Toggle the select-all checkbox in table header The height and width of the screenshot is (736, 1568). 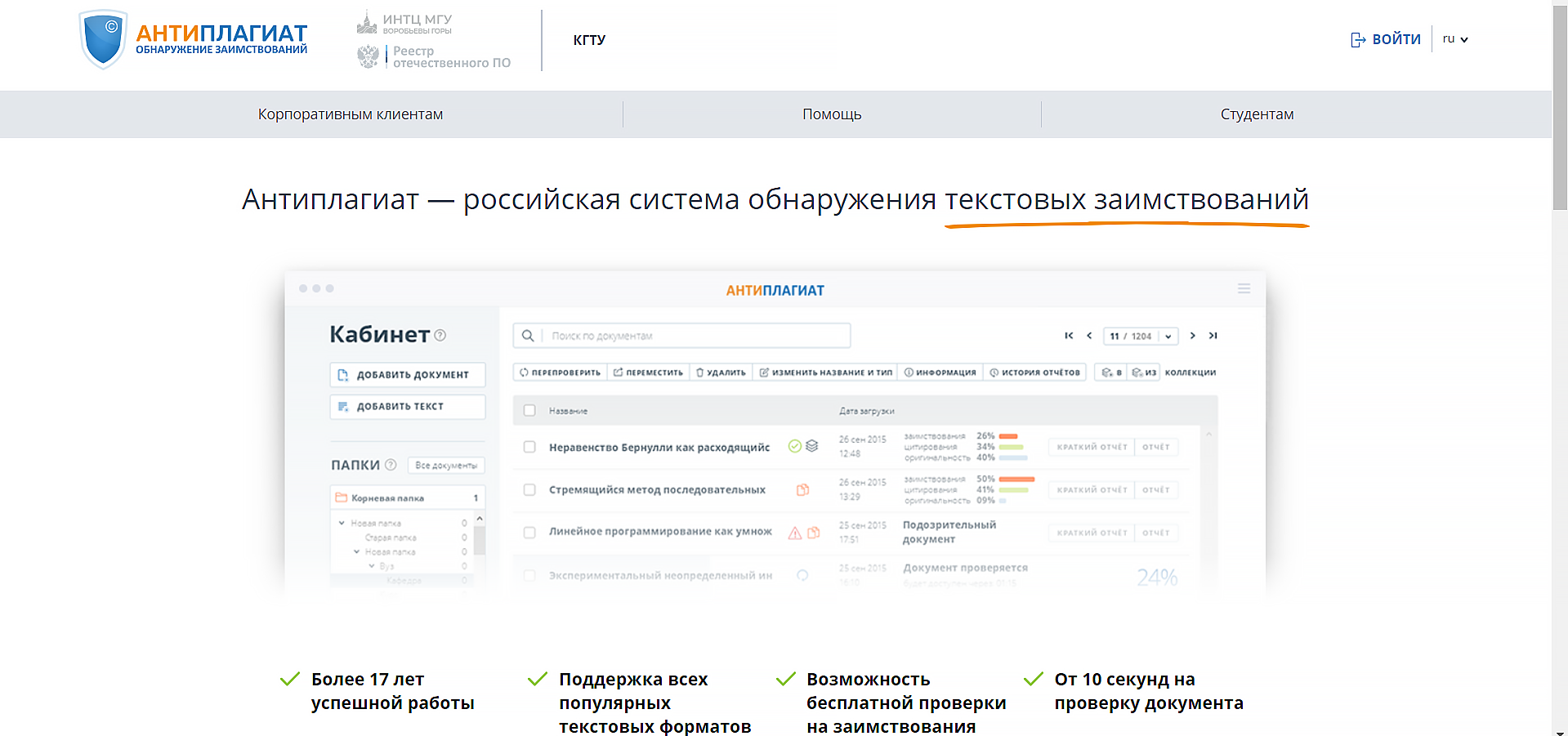click(529, 410)
